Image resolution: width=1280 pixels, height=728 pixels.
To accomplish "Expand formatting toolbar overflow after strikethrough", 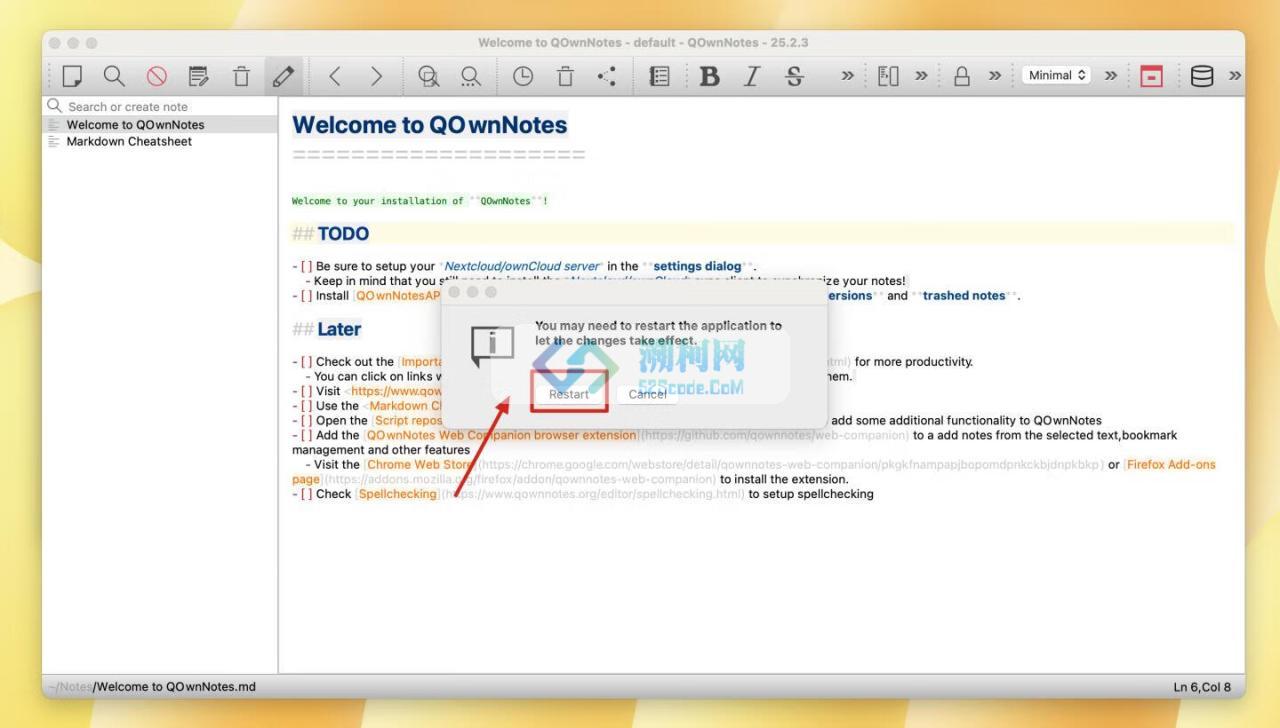I will coord(847,76).
